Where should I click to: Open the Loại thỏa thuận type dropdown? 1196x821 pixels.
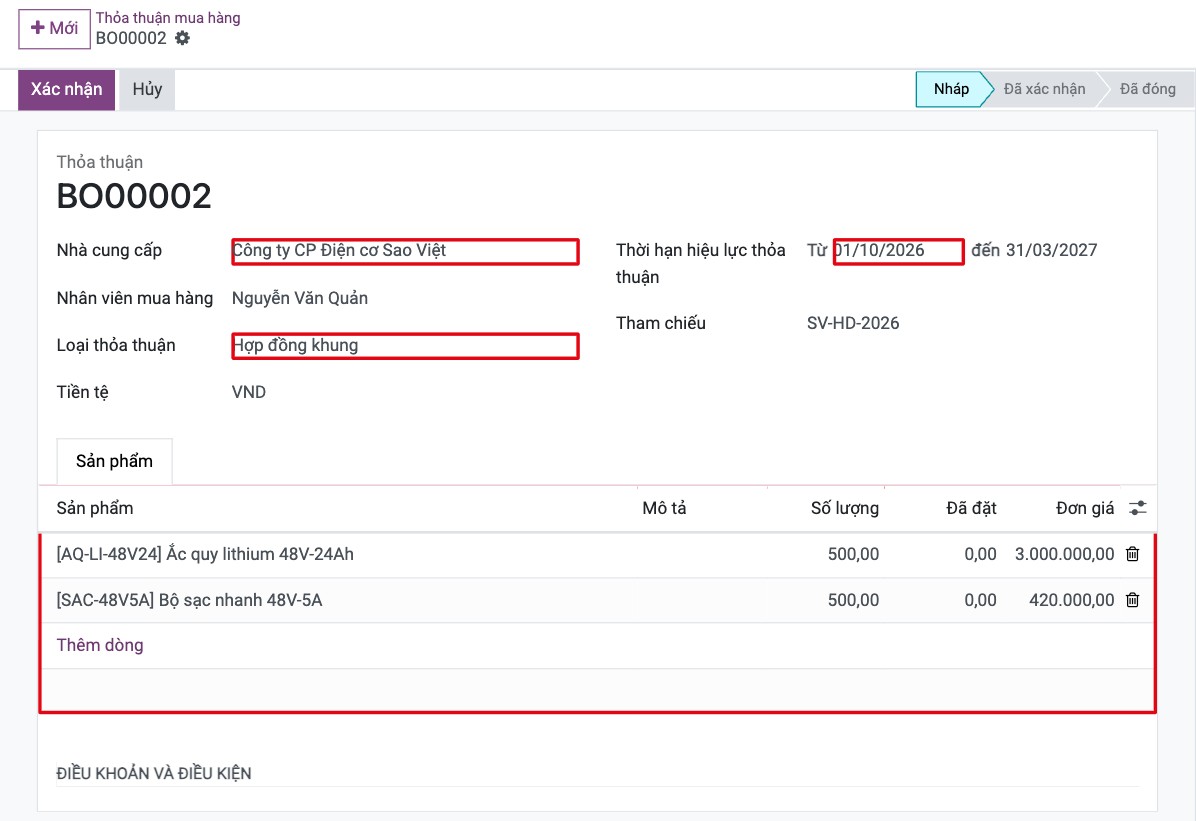(405, 346)
